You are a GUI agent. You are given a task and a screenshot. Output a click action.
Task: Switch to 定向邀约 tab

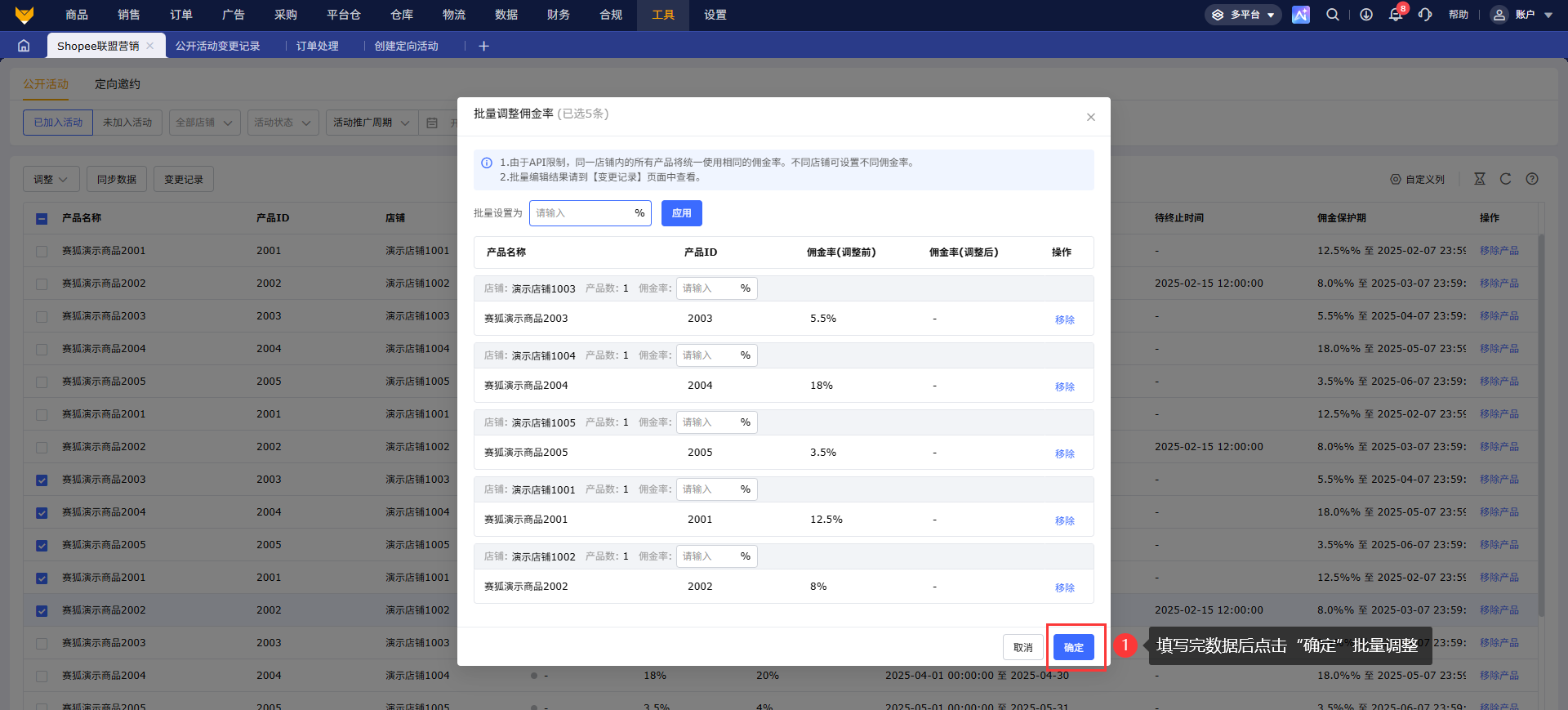tap(118, 84)
